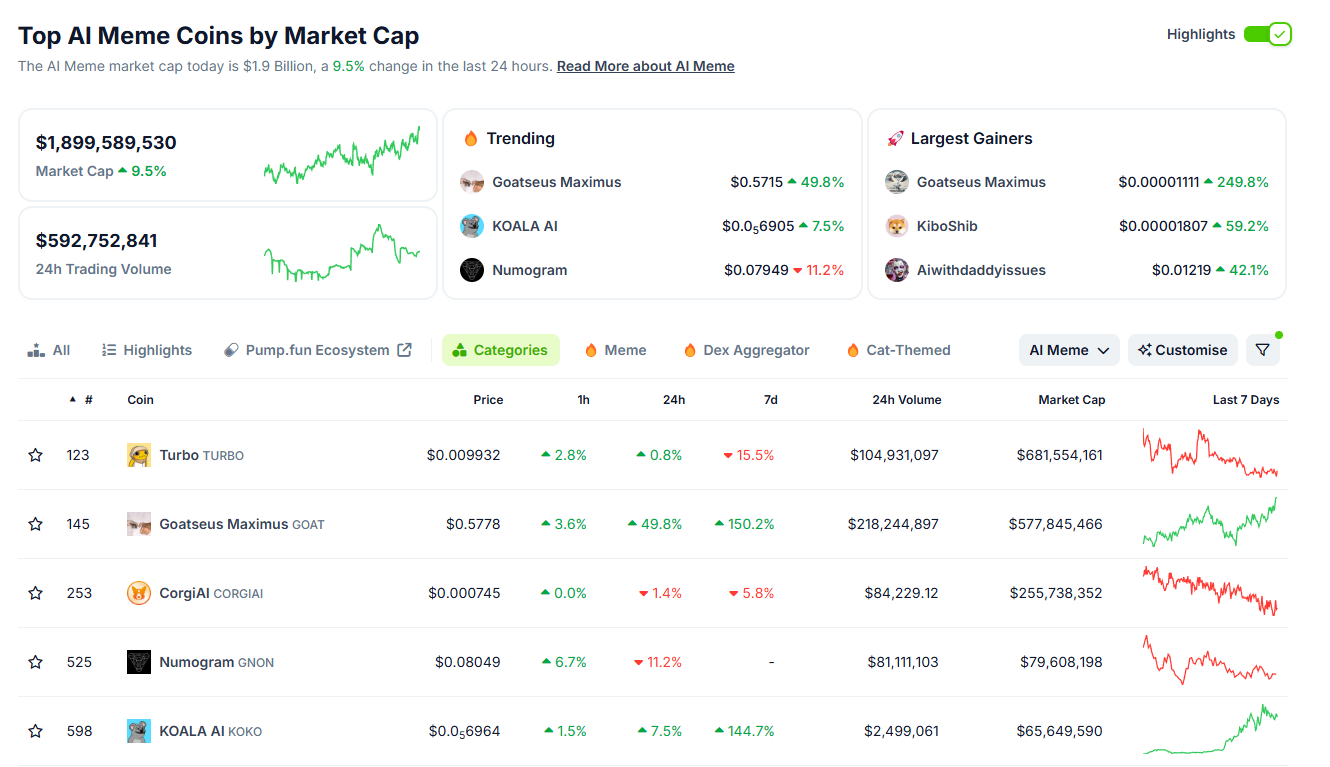This screenshot has height=767, width=1330.
Task: Switch to the All tab
Action: [49, 350]
